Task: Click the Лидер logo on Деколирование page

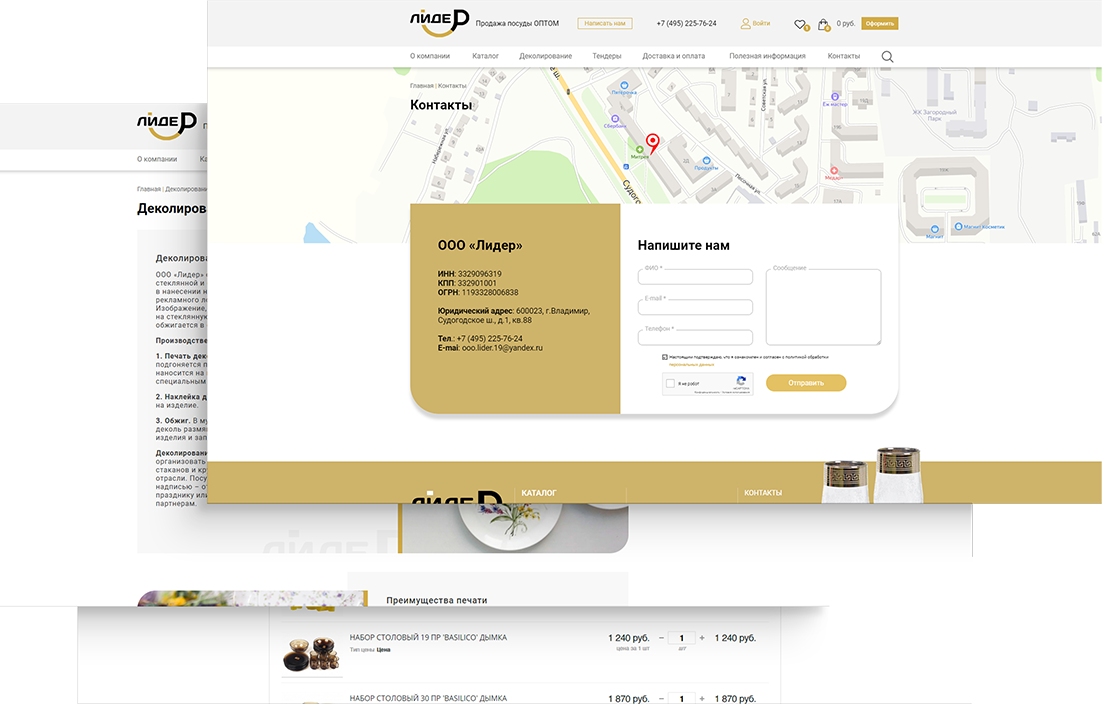Action: tap(167, 124)
